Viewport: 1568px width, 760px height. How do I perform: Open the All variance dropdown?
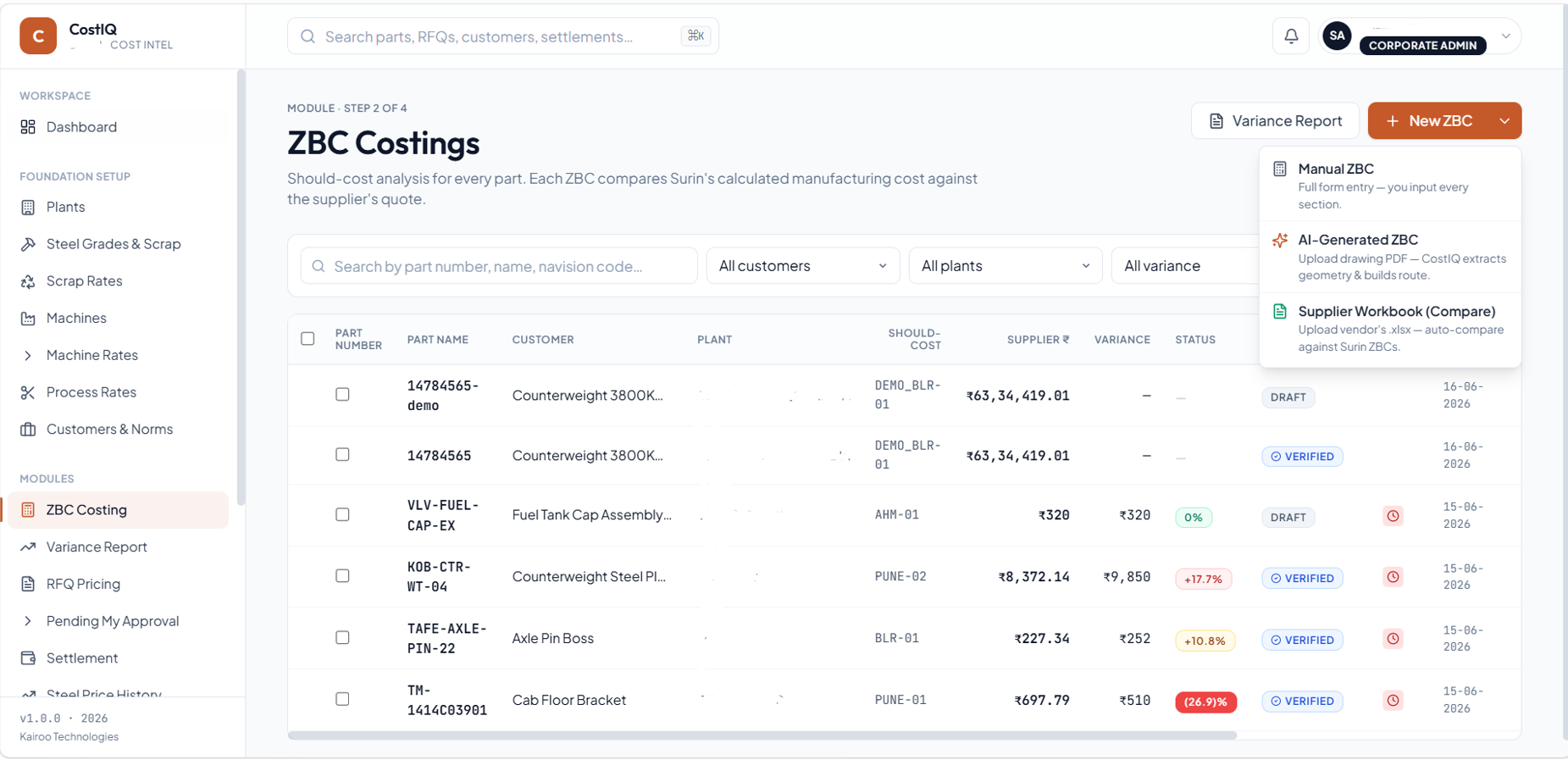pyautogui.click(x=1185, y=266)
